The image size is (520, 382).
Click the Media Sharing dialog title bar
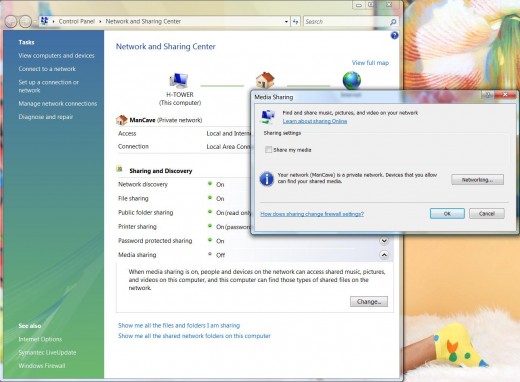(367, 97)
